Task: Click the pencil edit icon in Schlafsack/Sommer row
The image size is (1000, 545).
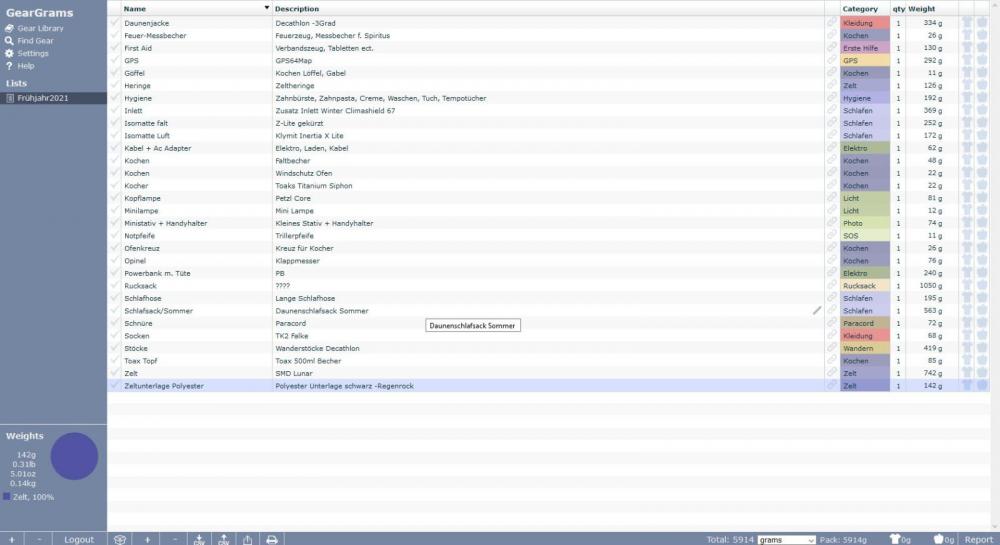Action: click(817, 310)
